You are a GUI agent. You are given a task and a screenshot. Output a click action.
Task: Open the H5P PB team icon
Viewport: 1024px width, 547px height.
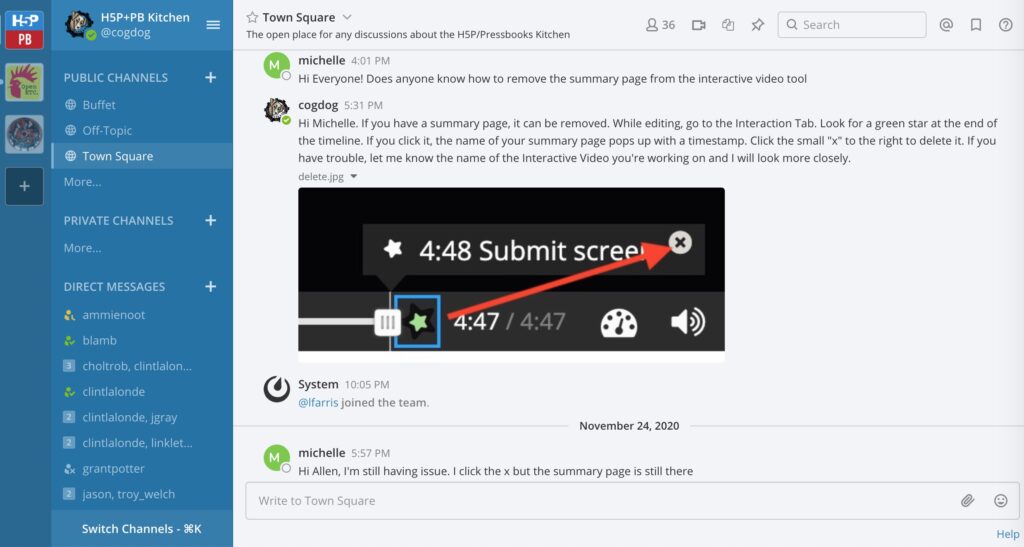(x=24, y=29)
